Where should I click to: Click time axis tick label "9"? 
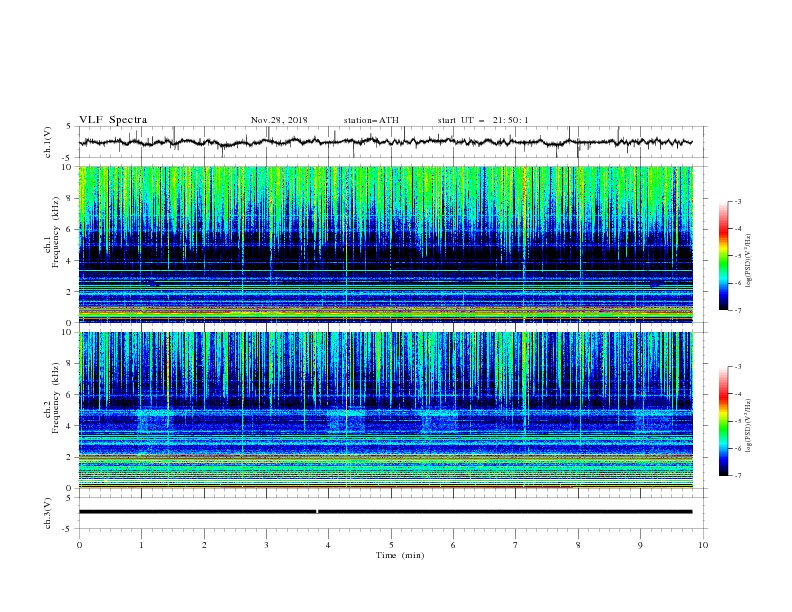click(x=640, y=545)
